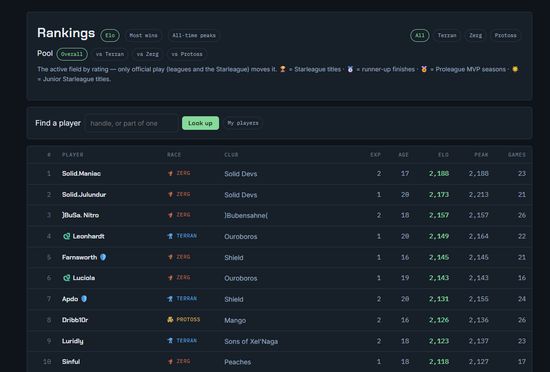Open player Farnsworth
The width and height of the screenshot is (550, 372).
[79, 257]
